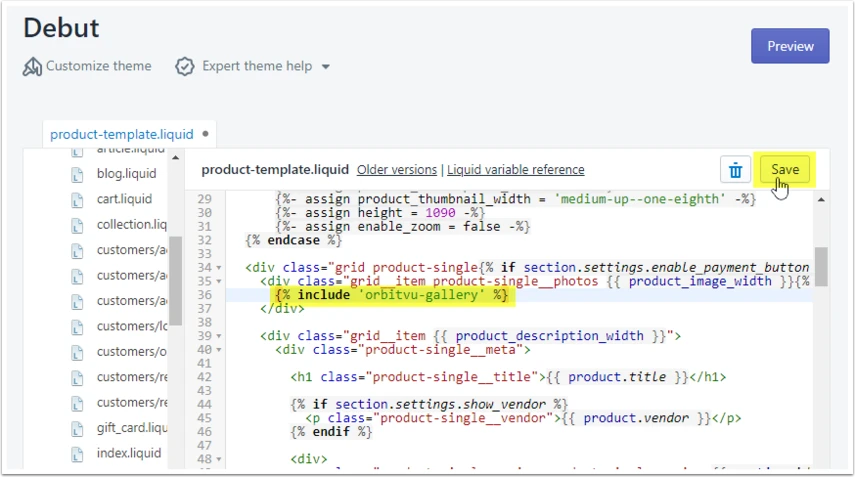Open index.liquid in the file list
Image resolution: width=855 pixels, height=477 pixels.
pyautogui.click(x=129, y=453)
